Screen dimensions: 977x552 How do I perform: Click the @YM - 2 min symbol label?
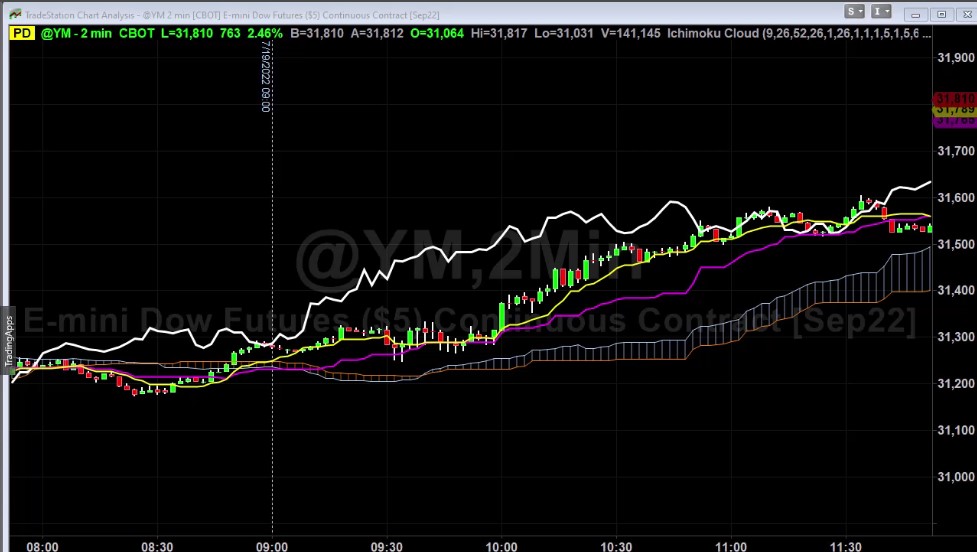click(76, 33)
